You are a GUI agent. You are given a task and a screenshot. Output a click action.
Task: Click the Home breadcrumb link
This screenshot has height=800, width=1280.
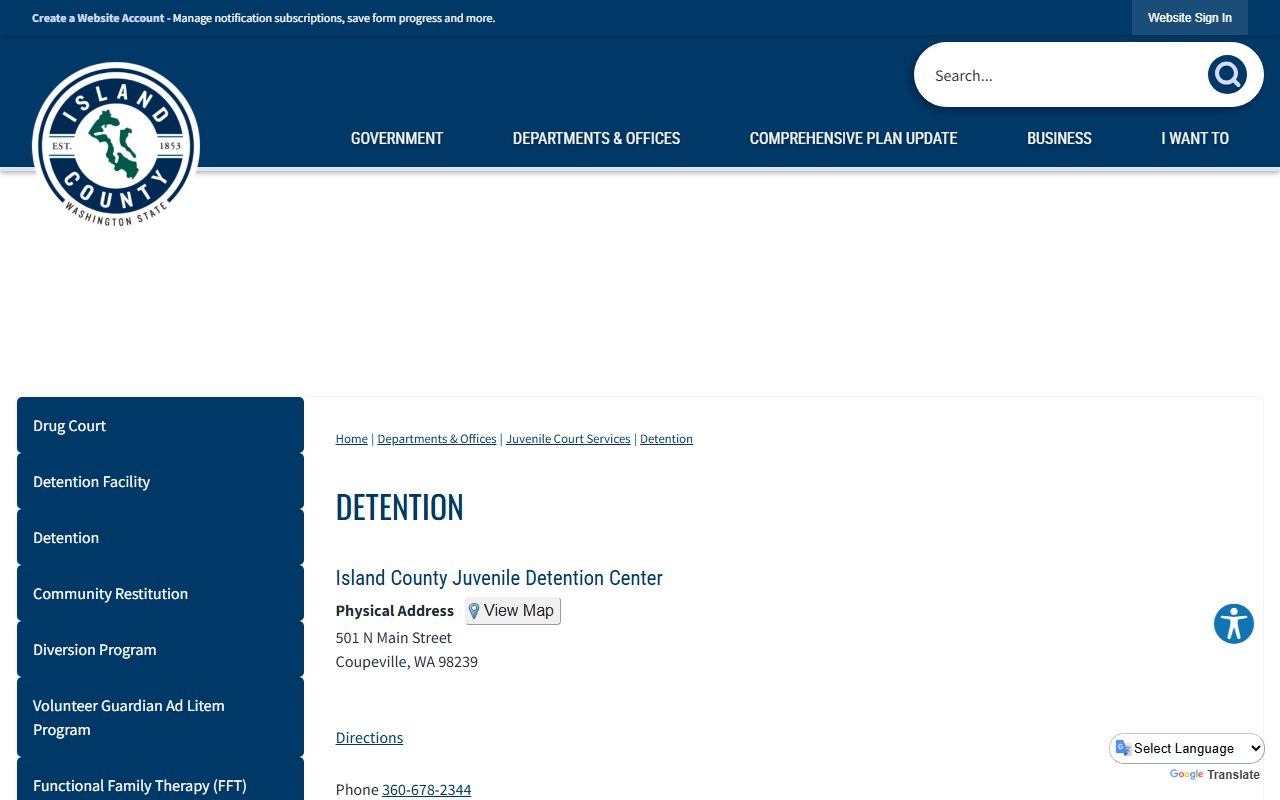coord(352,439)
